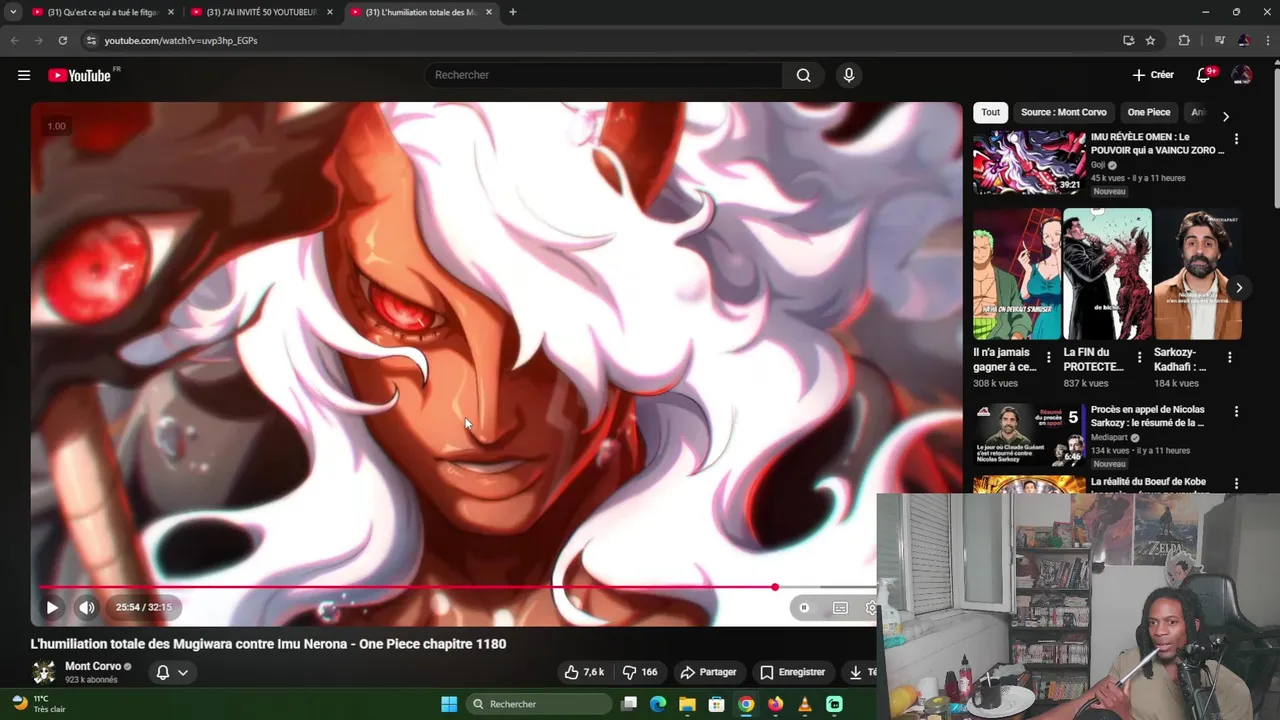Open options for Il n'a jamais gagner Short
Viewport: 1280px width, 720px height.
tap(1048, 358)
